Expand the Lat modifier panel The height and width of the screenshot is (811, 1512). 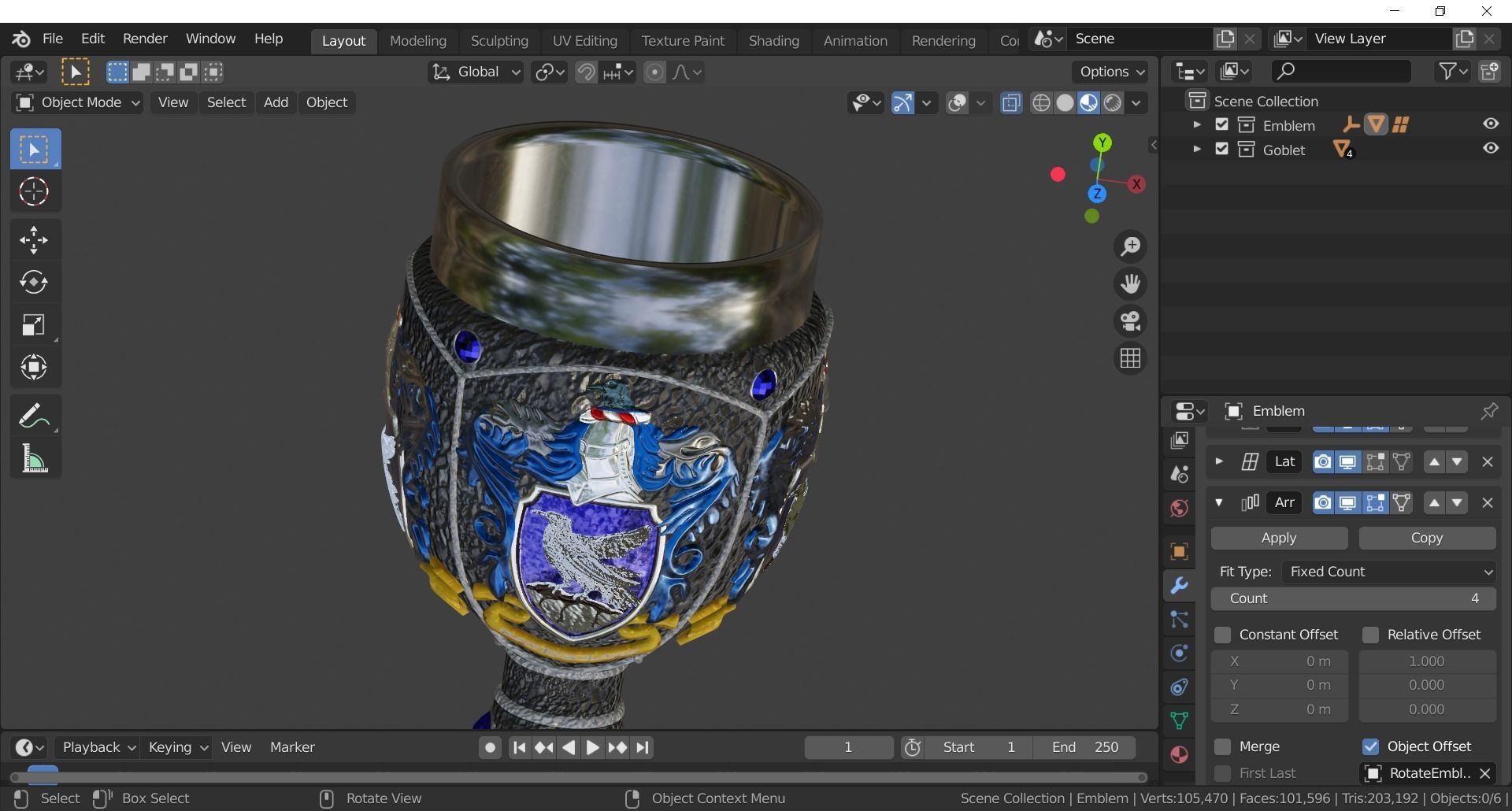click(x=1219, y=461)
